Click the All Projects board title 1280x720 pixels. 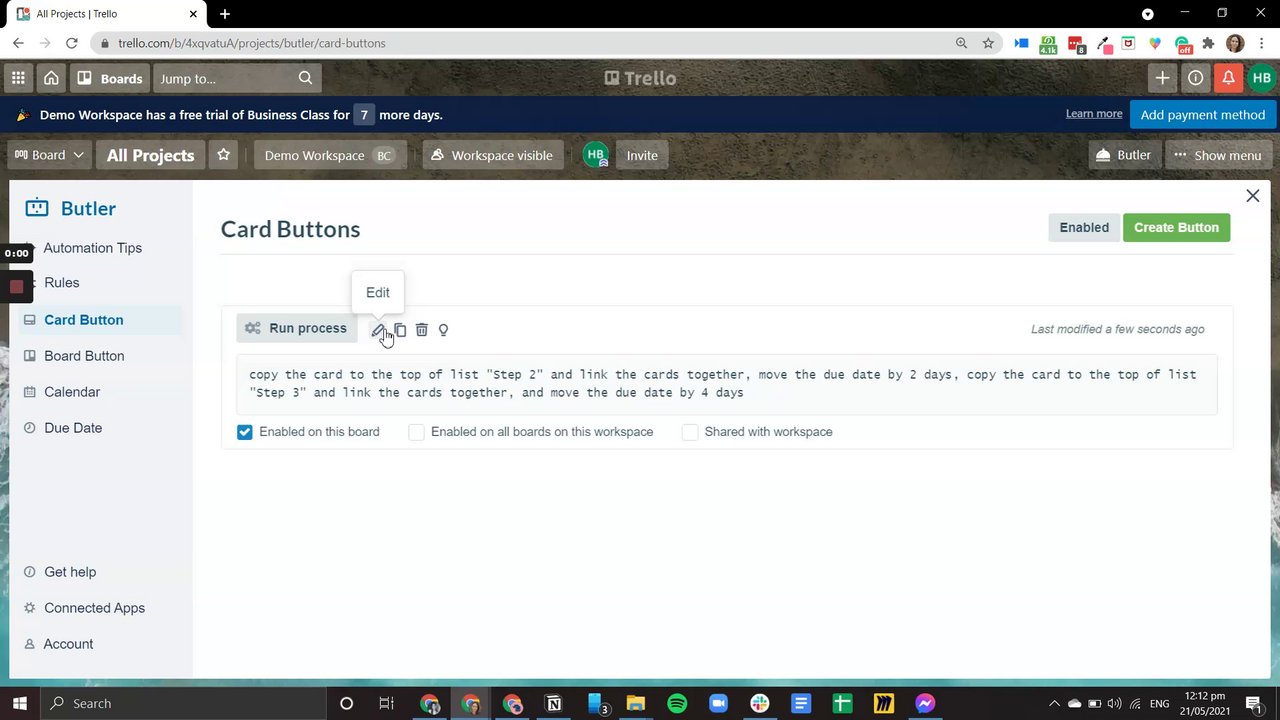click(x=150, y=155)
